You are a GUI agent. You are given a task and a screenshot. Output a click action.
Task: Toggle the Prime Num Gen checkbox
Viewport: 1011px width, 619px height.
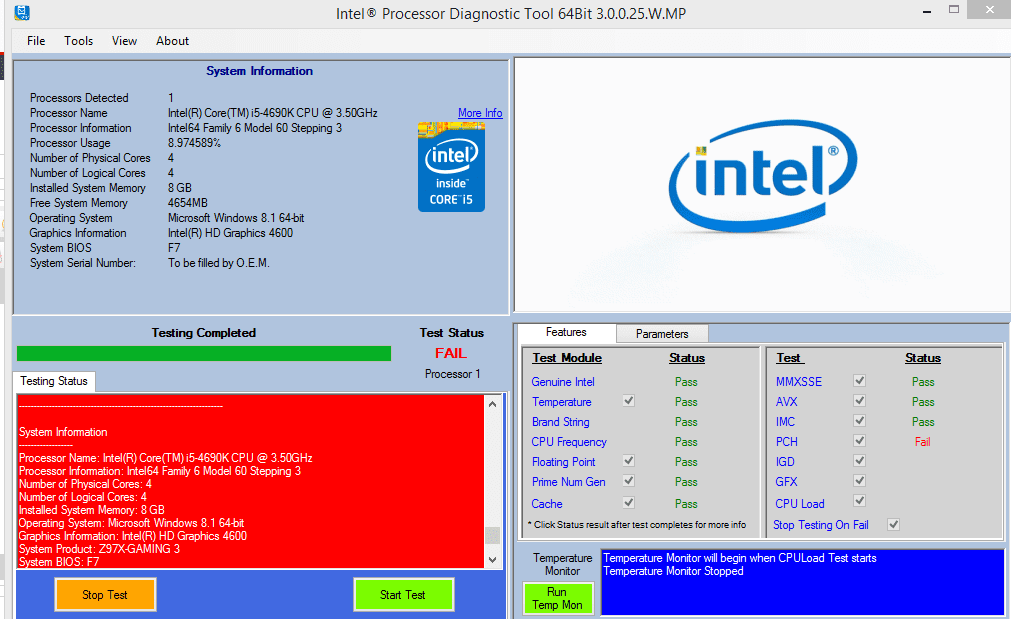tap(629, 480)
